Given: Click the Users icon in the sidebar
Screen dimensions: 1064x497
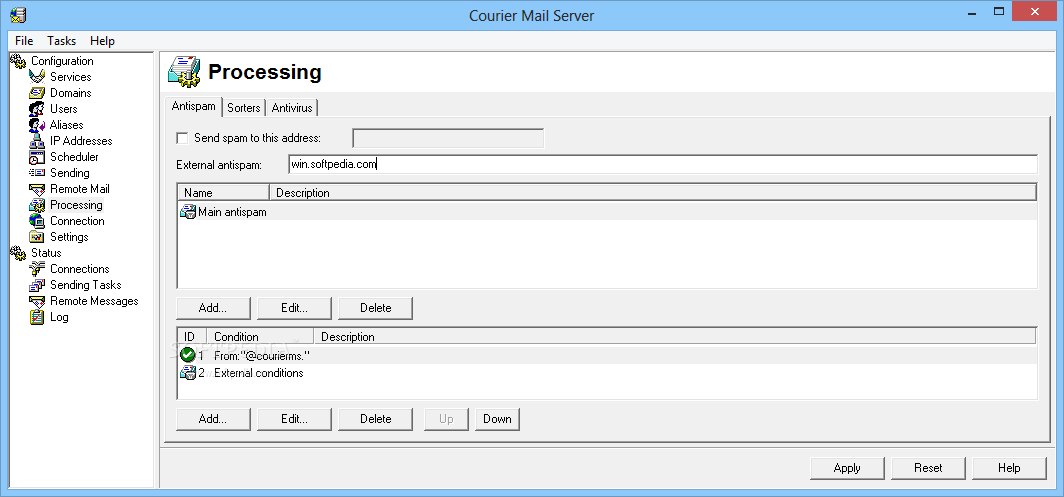Looking at the screenshot, I should (x=37, y=109).
